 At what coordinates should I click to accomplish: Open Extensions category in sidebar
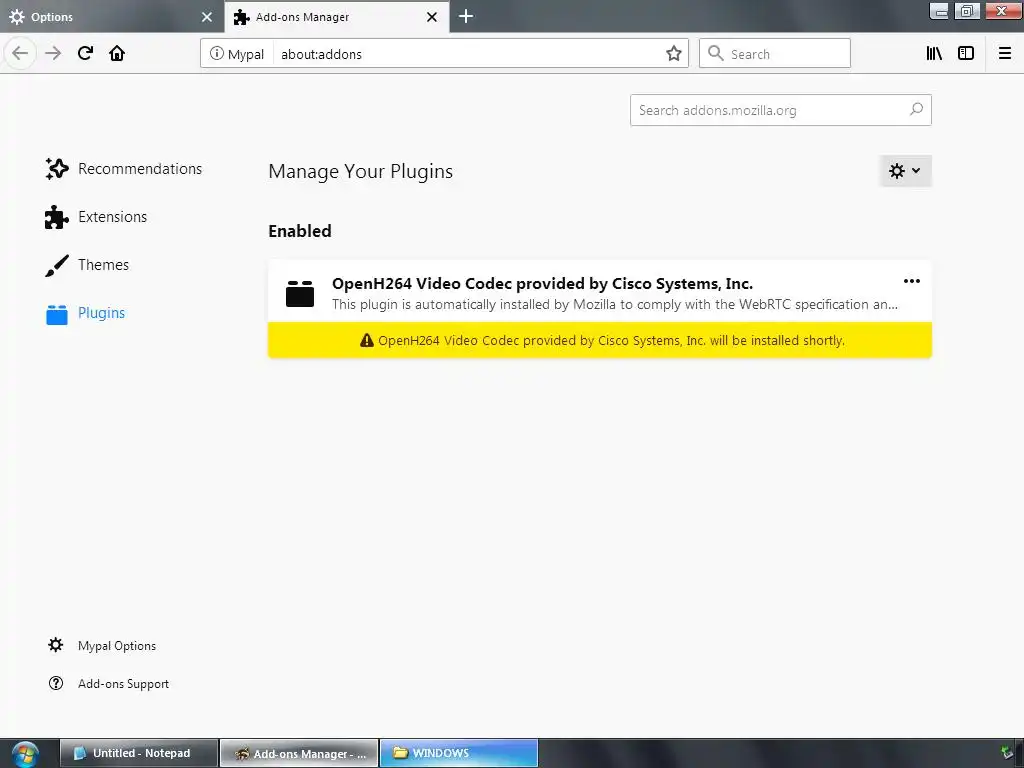[x=97, y=217]
